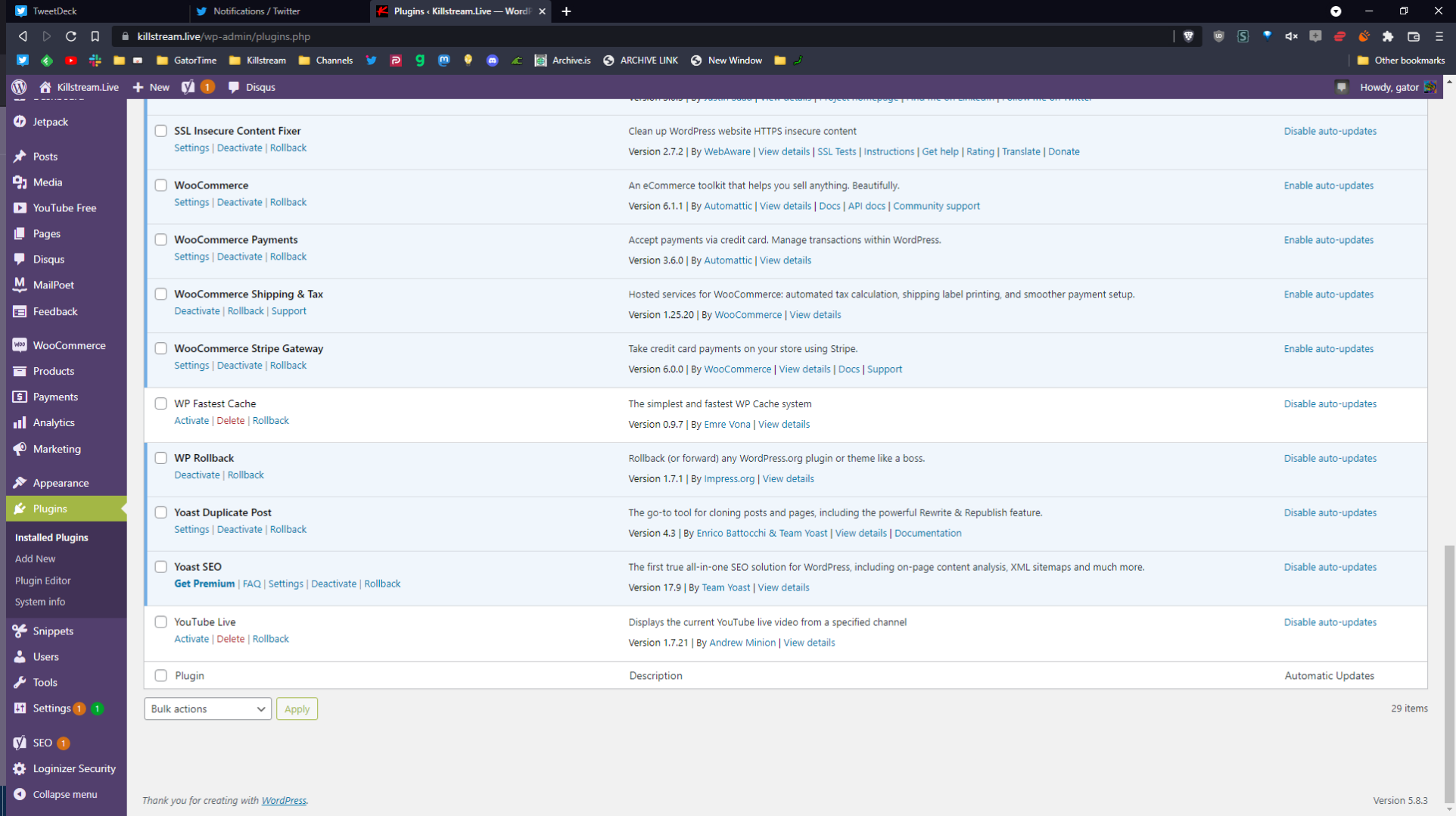Reload the page with browser refresh icon

70,36
